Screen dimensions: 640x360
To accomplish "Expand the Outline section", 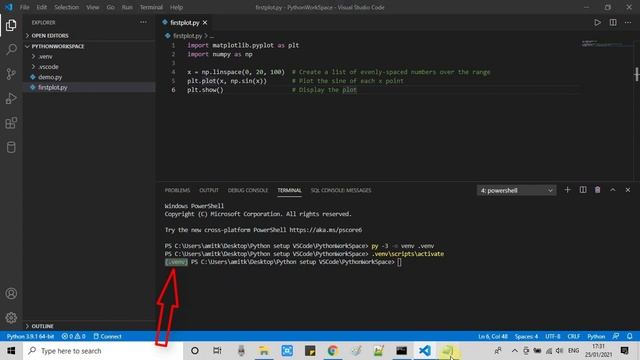I will click(x=89, y=326).
